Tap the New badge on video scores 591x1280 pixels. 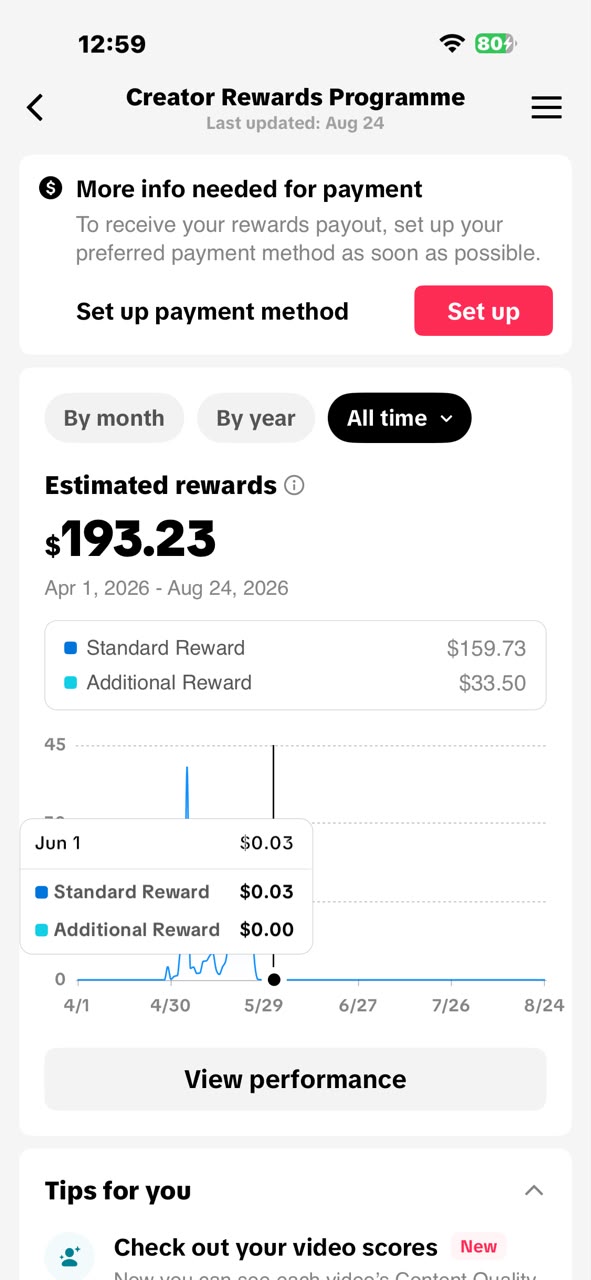(x=478, y=1246)
